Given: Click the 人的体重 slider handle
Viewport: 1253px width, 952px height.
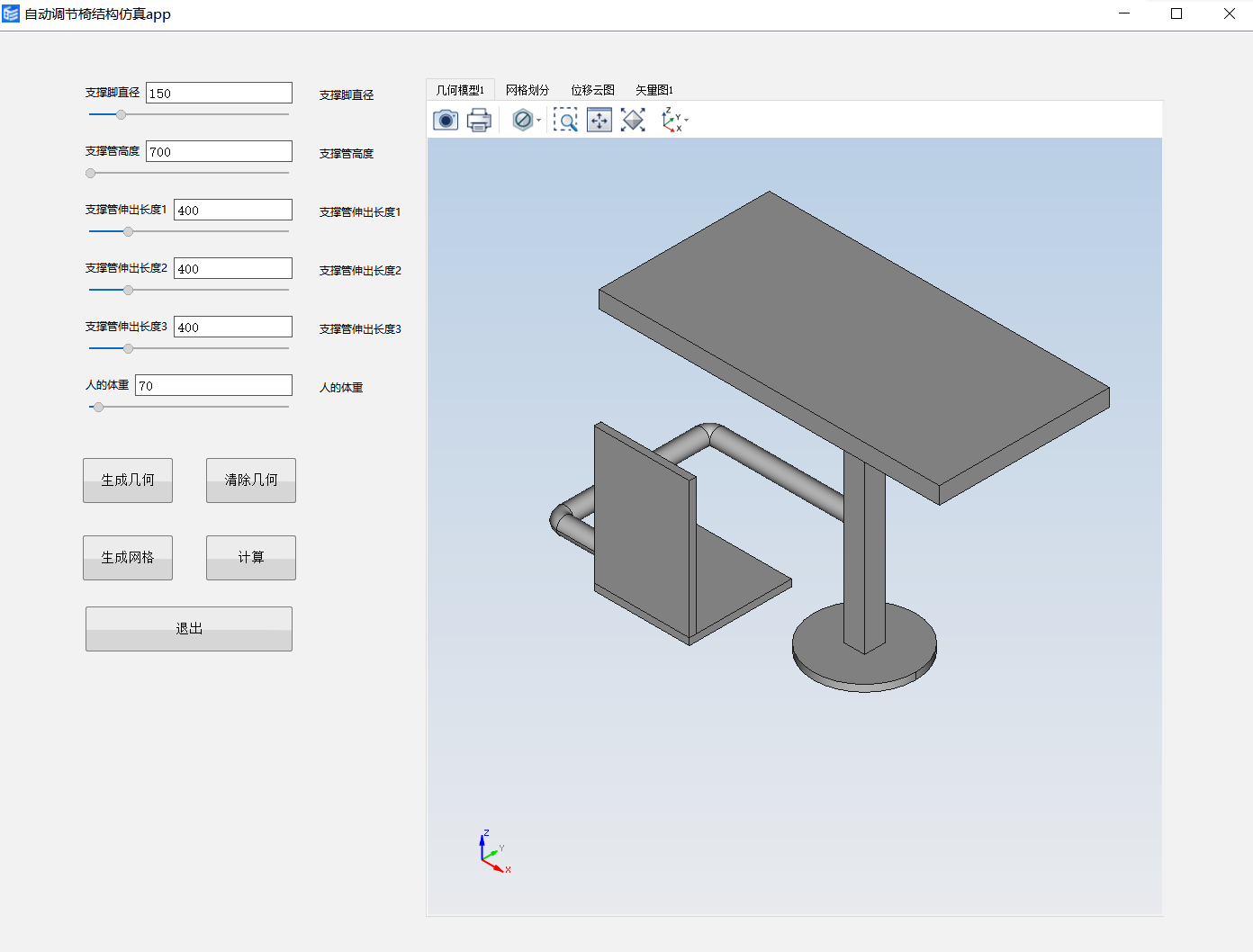Looking at the screenshot, I should click(98, 407).
